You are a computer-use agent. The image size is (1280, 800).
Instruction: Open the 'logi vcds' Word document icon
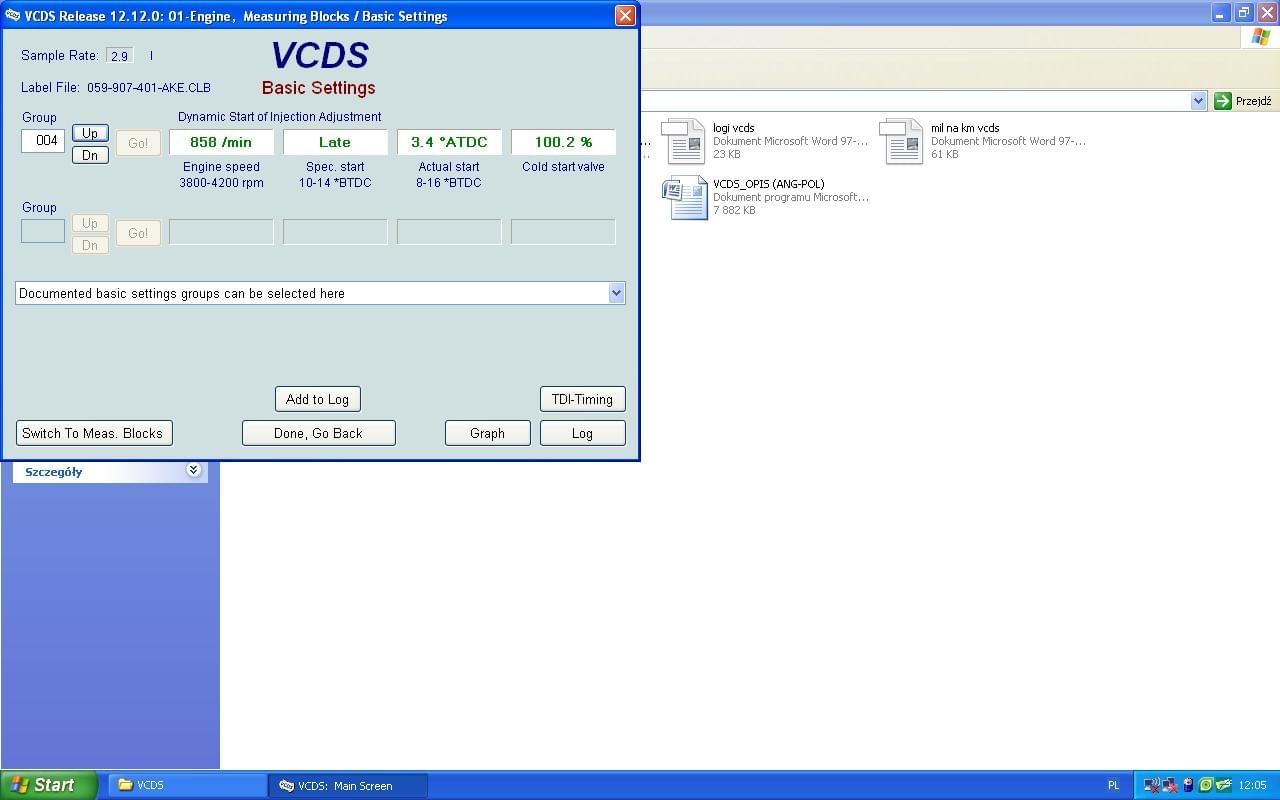coord(685,141)
